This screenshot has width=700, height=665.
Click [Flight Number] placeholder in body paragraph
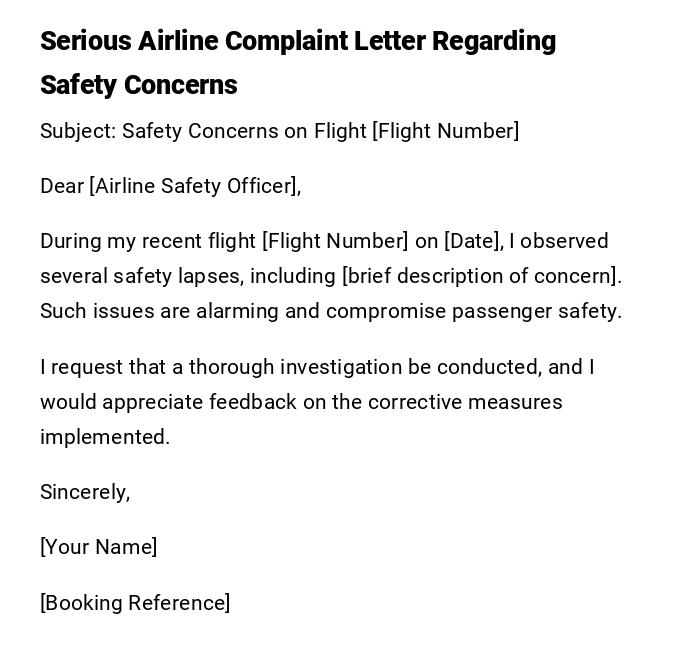coord(335,241)
